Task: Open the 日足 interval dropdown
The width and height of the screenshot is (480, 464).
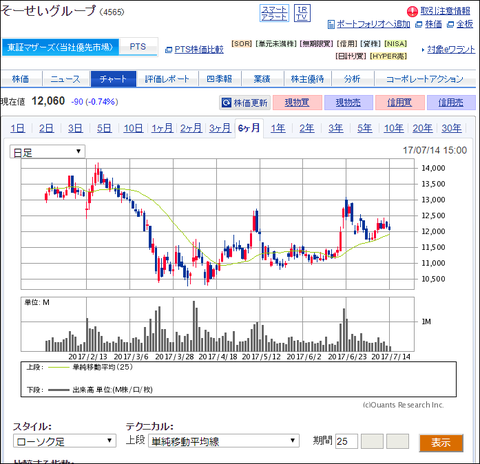Action: (47, 152)
